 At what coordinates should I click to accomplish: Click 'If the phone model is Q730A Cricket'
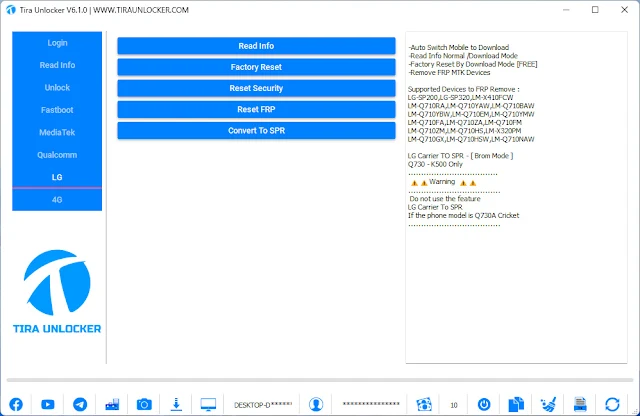tap(463, 215)
